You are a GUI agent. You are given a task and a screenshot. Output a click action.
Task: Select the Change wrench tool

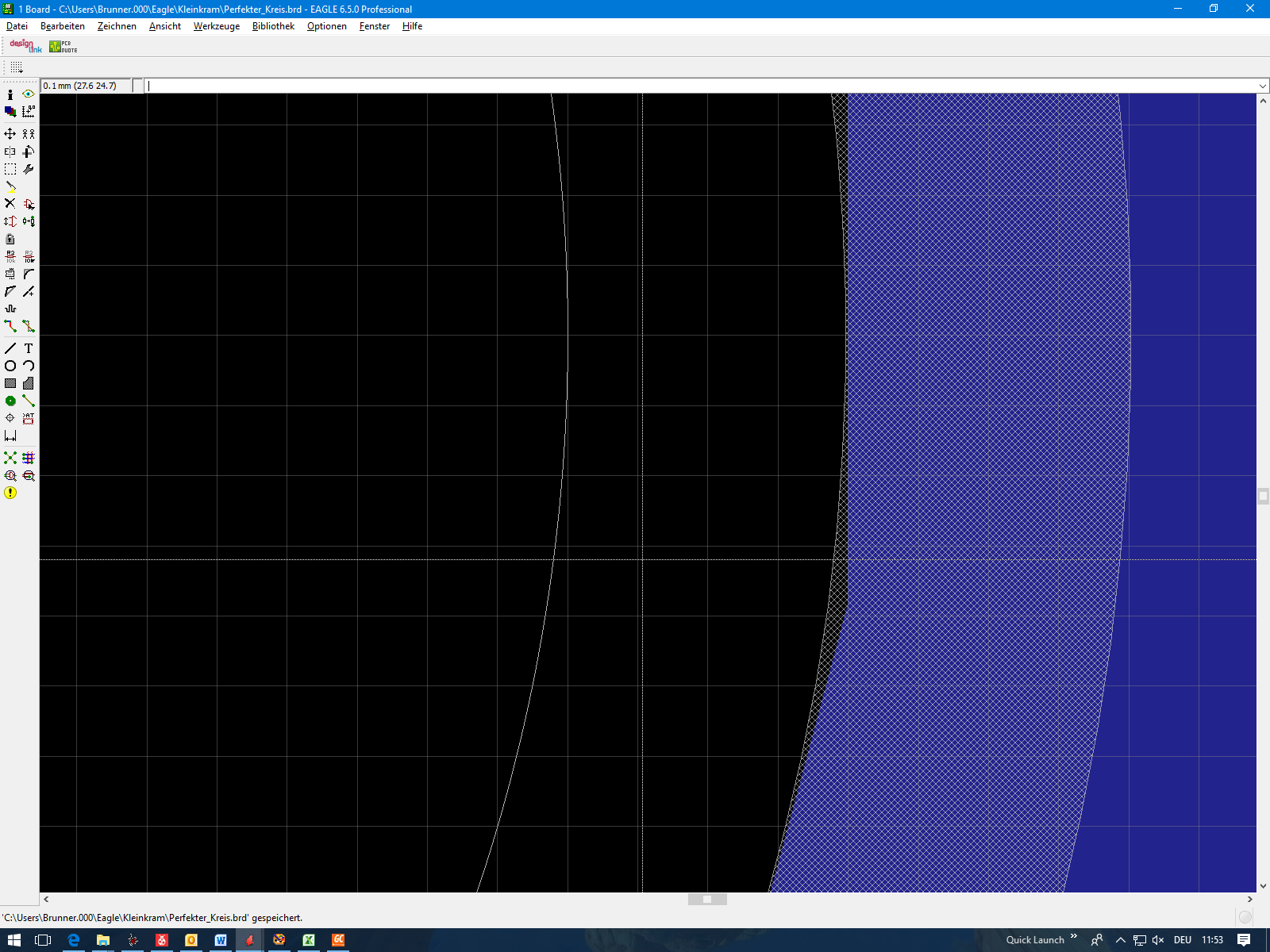(x=29, y=169)
